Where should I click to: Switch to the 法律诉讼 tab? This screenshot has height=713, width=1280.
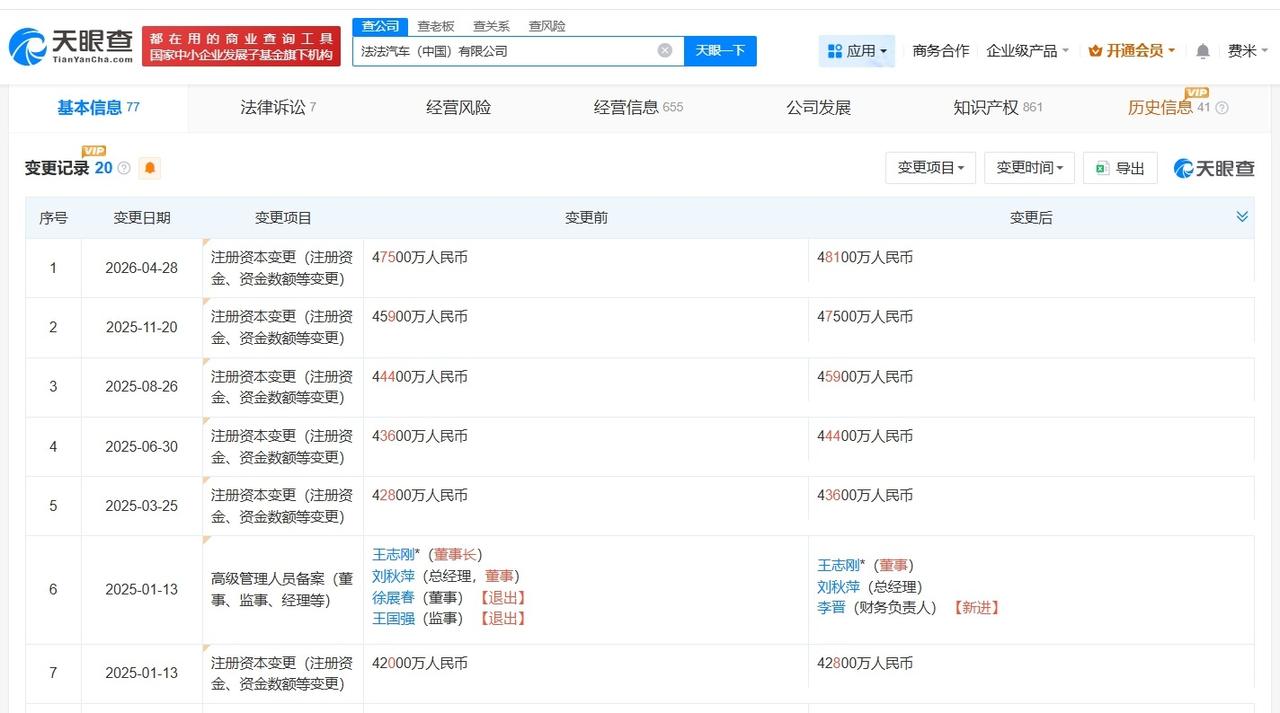click(278, 108)
